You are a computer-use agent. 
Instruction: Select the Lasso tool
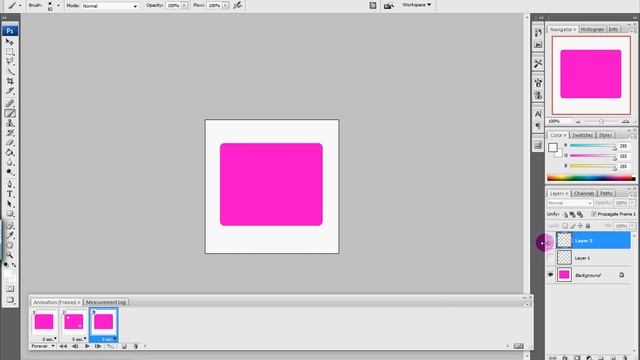10,62
